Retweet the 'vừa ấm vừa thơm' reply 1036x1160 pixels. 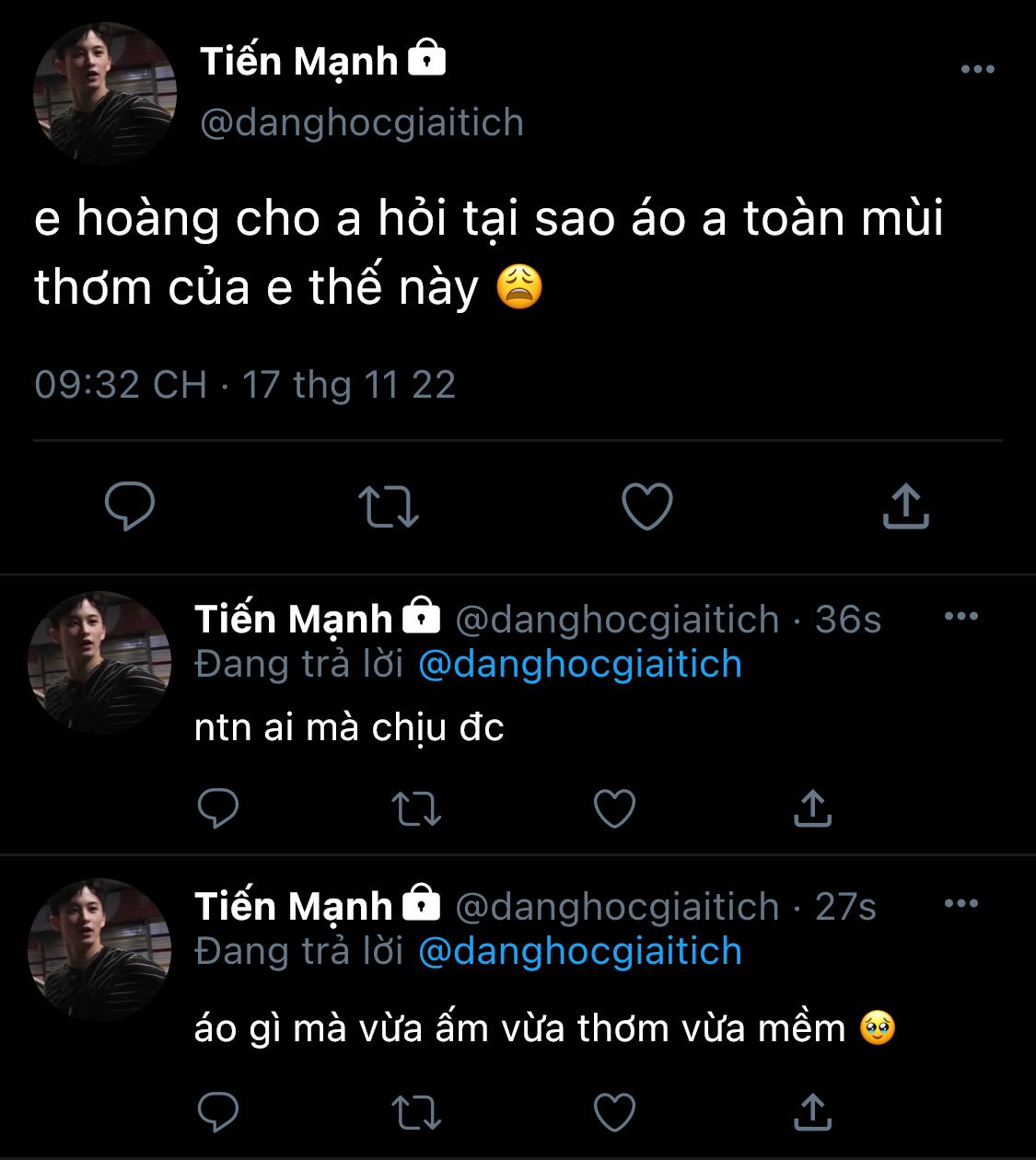(416, 1112)
